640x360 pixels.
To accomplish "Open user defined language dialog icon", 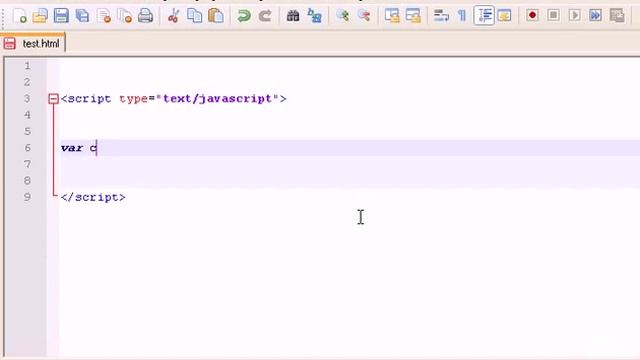I will tap(505, 16).
